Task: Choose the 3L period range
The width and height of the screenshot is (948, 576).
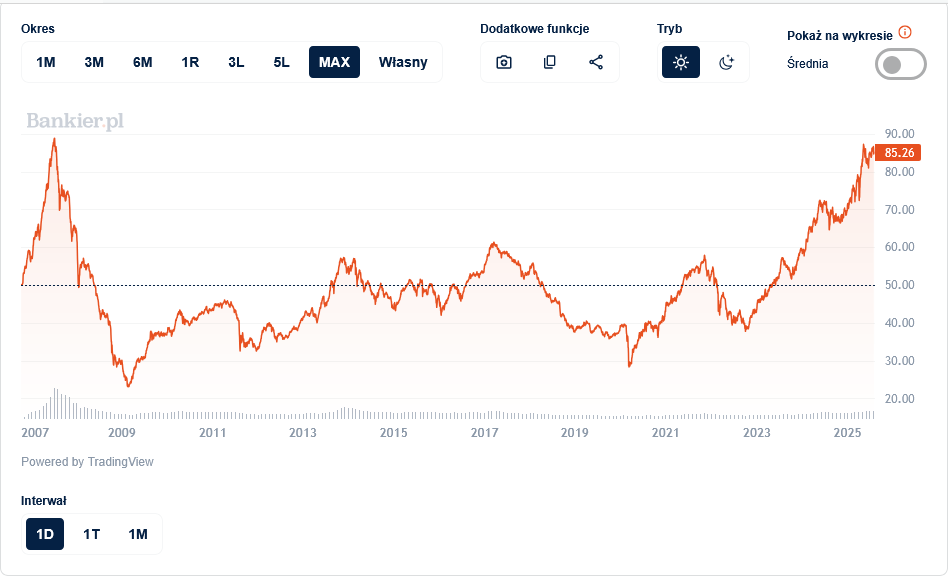Action: [236, 62]
